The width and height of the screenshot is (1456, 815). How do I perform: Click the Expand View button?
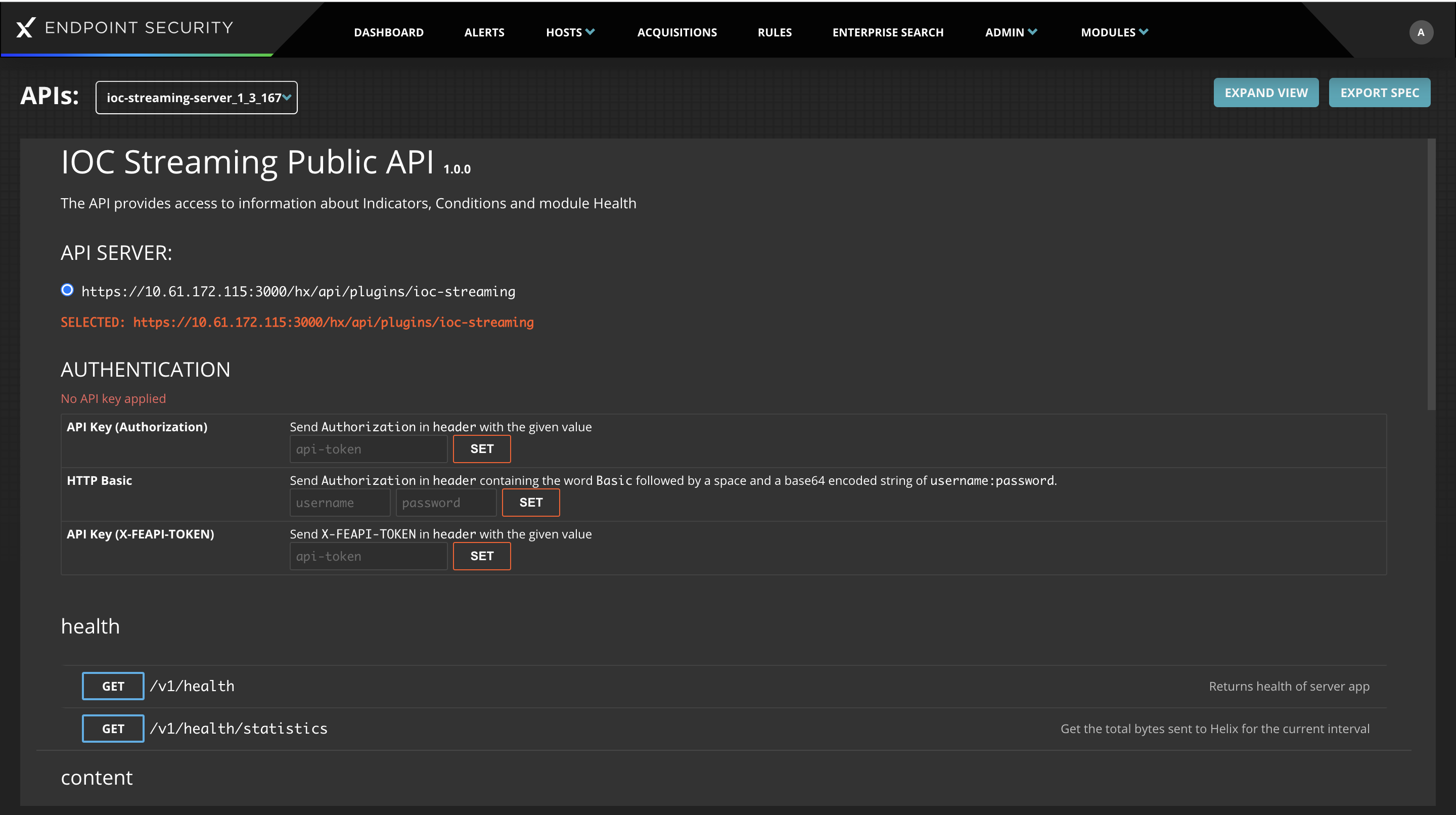[1266, 93]
